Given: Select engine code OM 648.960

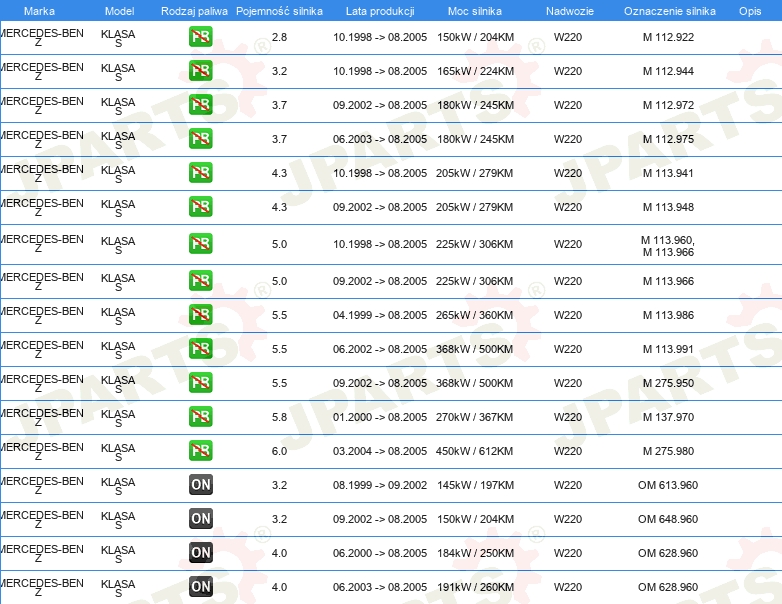Looking at the screenshot, I should pos(668,519).
